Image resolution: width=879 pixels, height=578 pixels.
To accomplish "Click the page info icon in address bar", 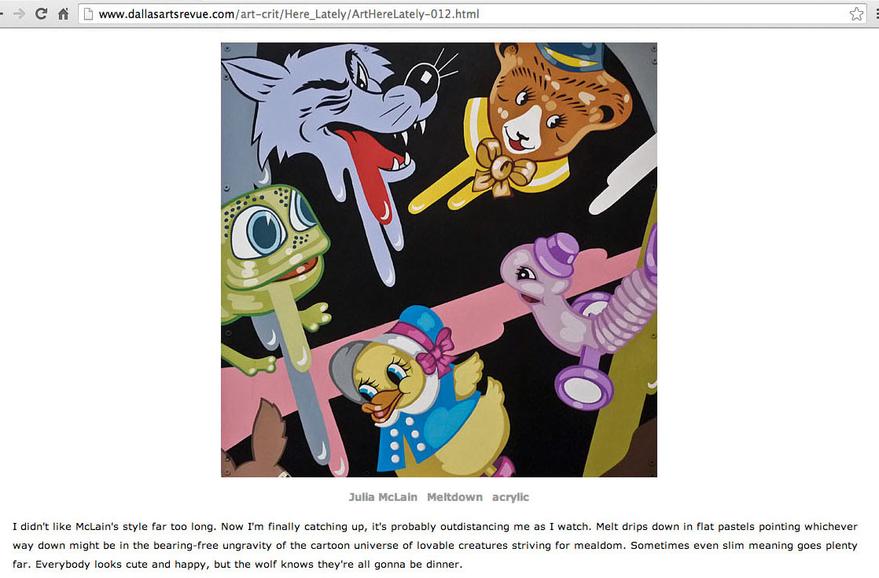I will [x=87, y=14].
